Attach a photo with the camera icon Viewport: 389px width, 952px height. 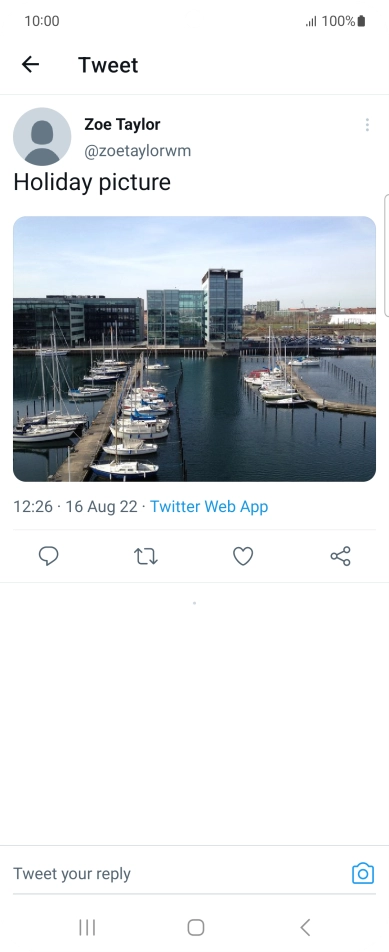pyautogui.click(x=363, y=873)
